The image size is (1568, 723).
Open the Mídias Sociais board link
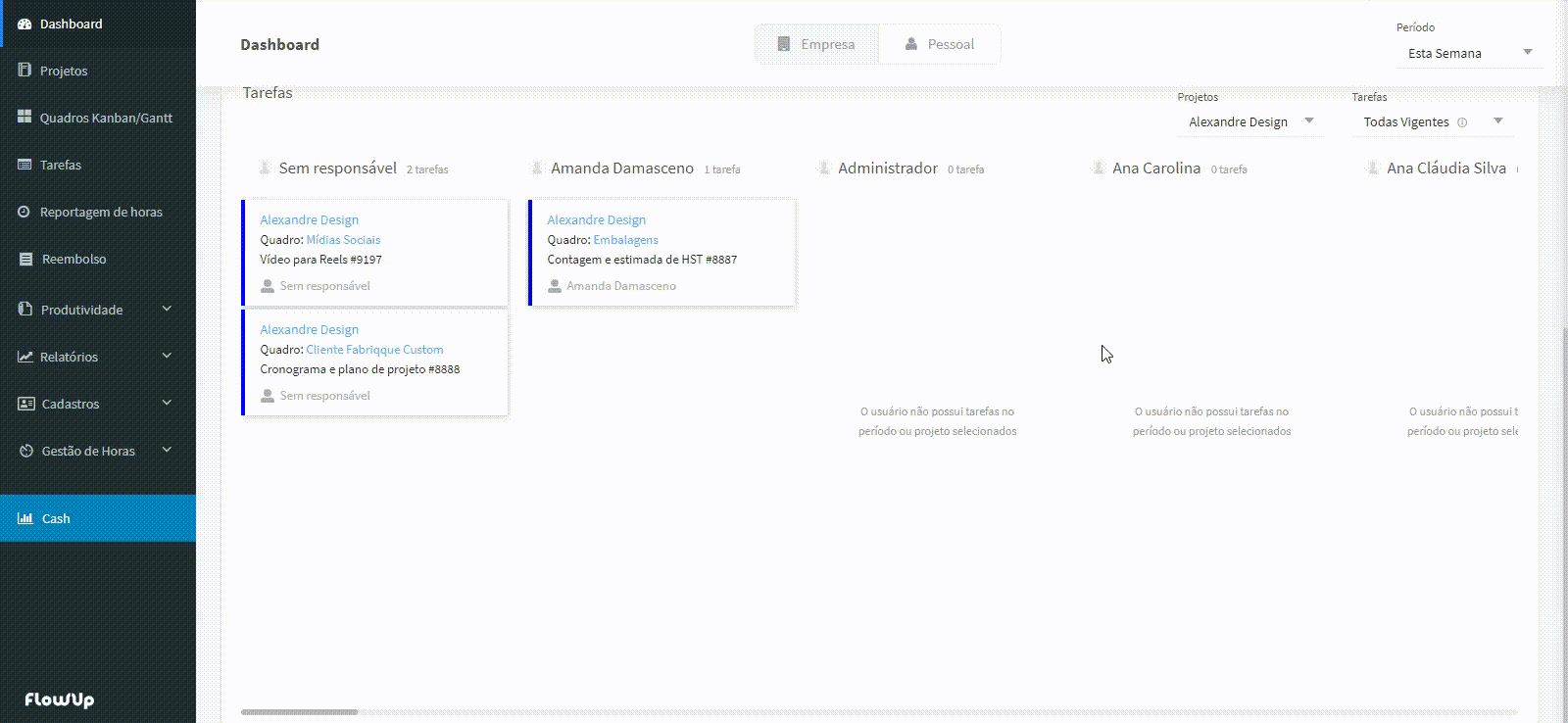[x=343, y=240]
